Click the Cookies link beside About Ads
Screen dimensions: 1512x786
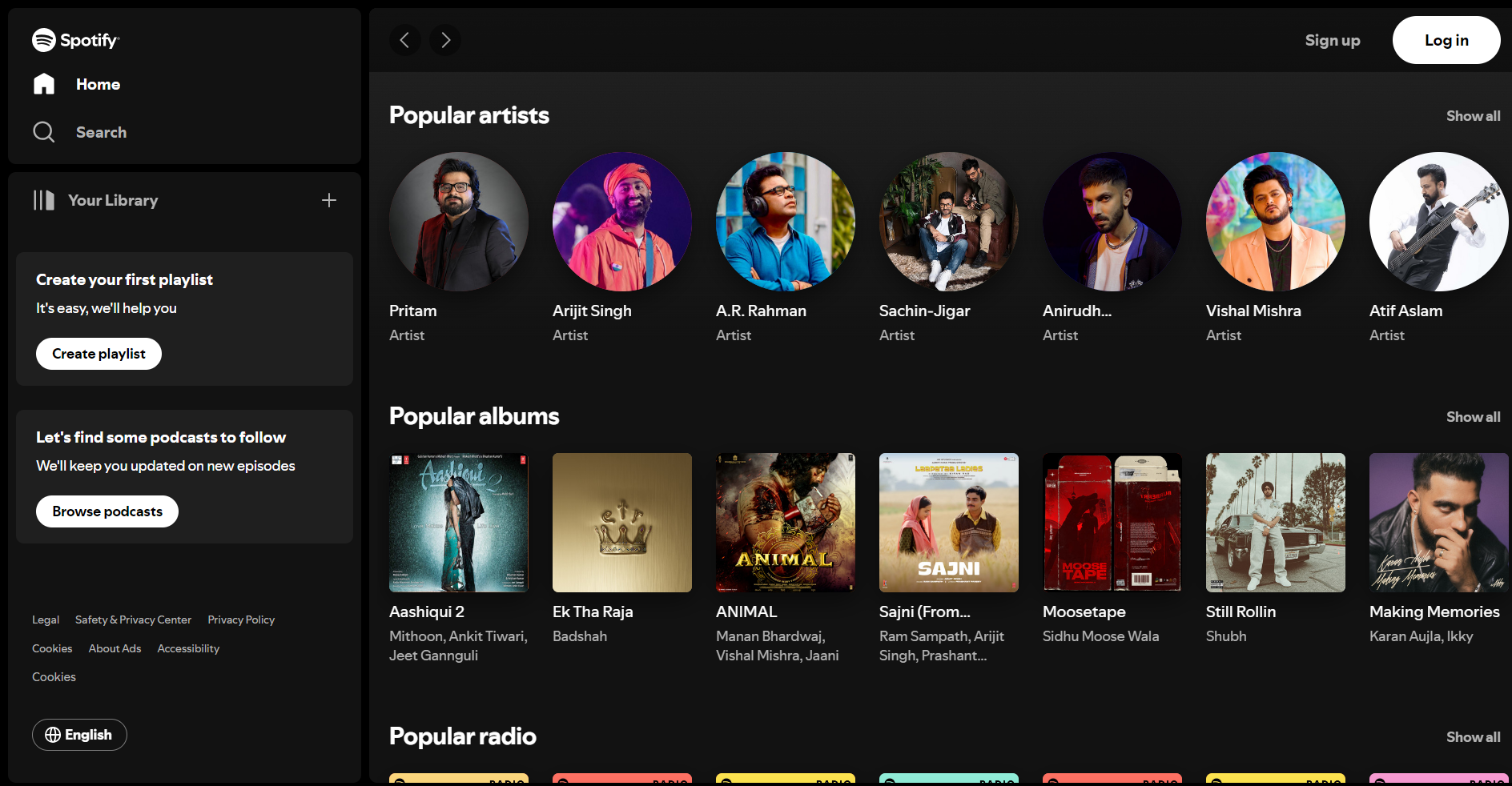click(52, 648)
